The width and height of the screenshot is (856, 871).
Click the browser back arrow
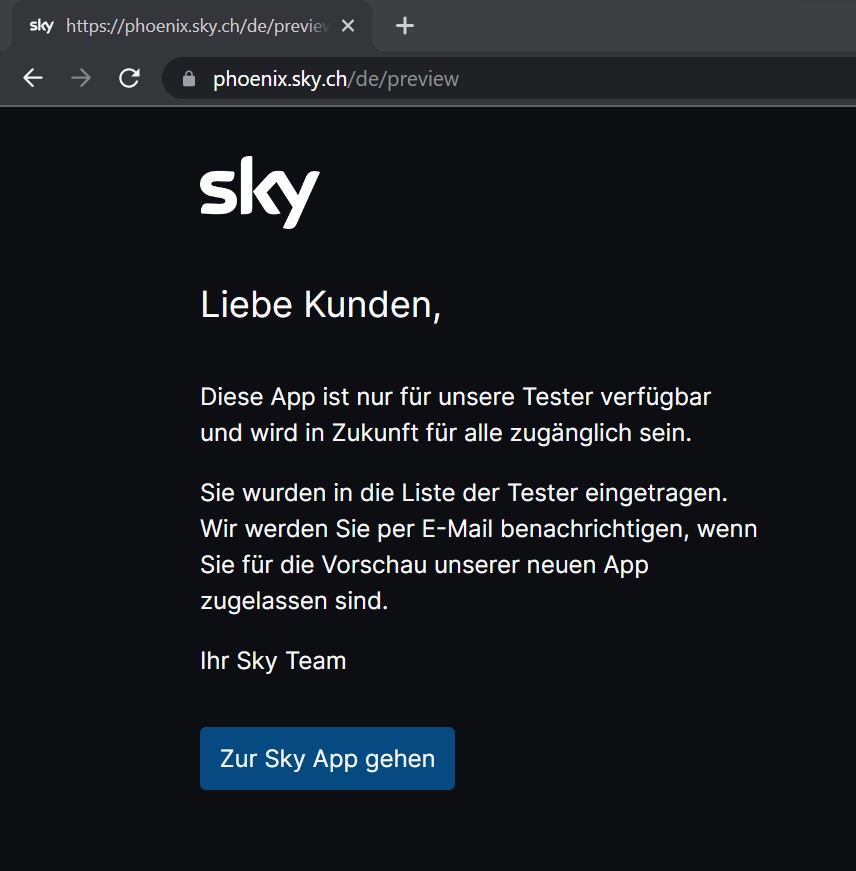[x=33, y=78]
